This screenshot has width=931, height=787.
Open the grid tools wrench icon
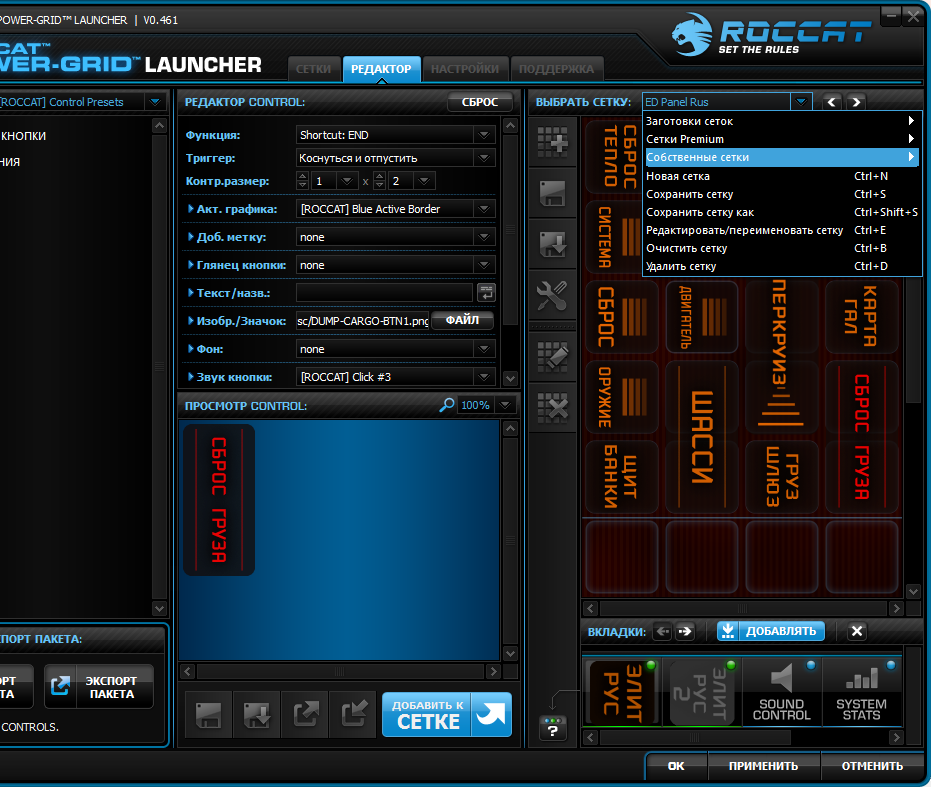[552, 295]
